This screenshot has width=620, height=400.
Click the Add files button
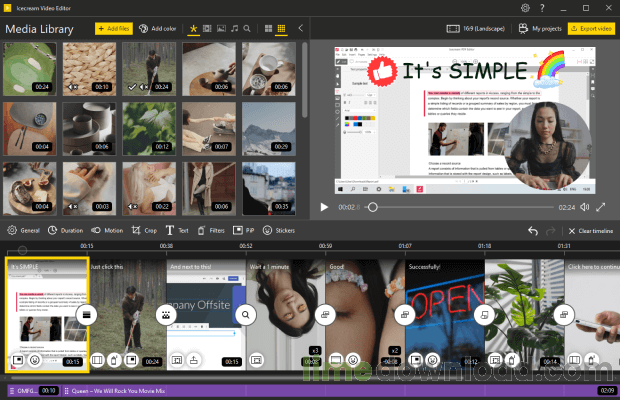click(113, 29)
